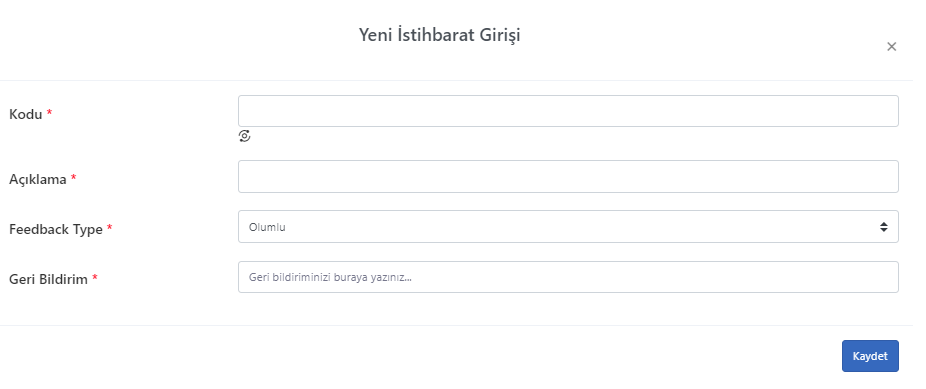926x389 pixels.
Task: Click the required asterisk after Geri Bildirim
Action: [94, 277]
